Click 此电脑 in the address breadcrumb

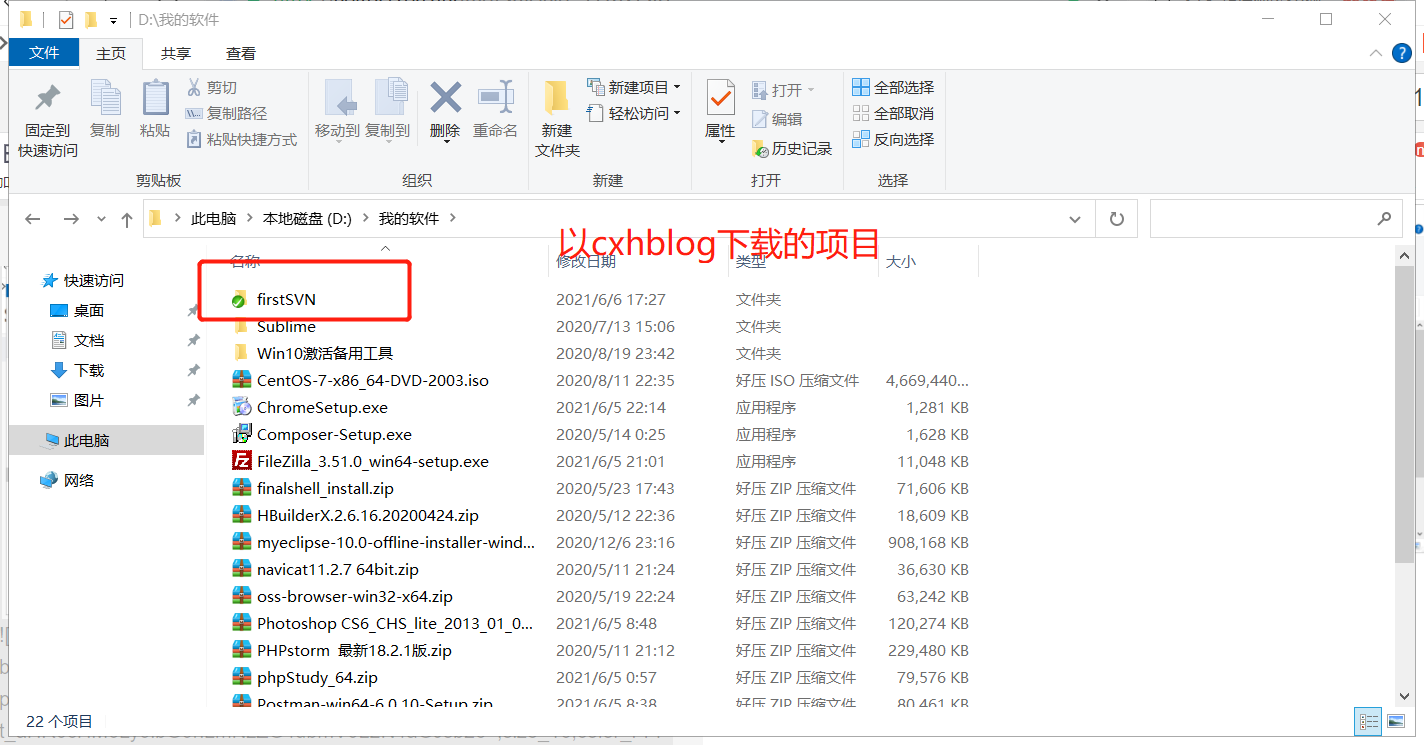214,218
